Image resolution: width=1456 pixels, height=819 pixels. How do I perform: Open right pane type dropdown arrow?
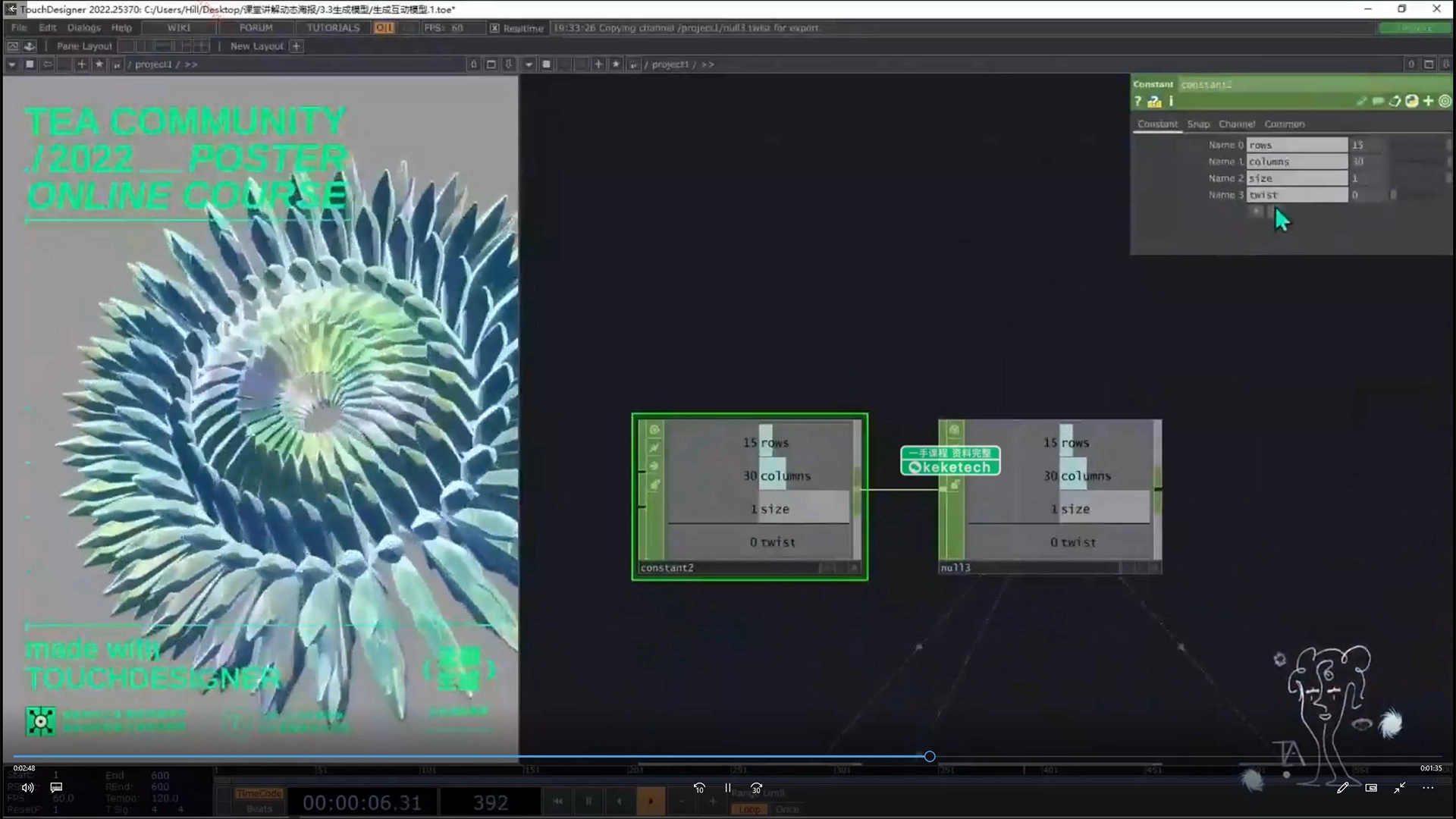point(529,64)
